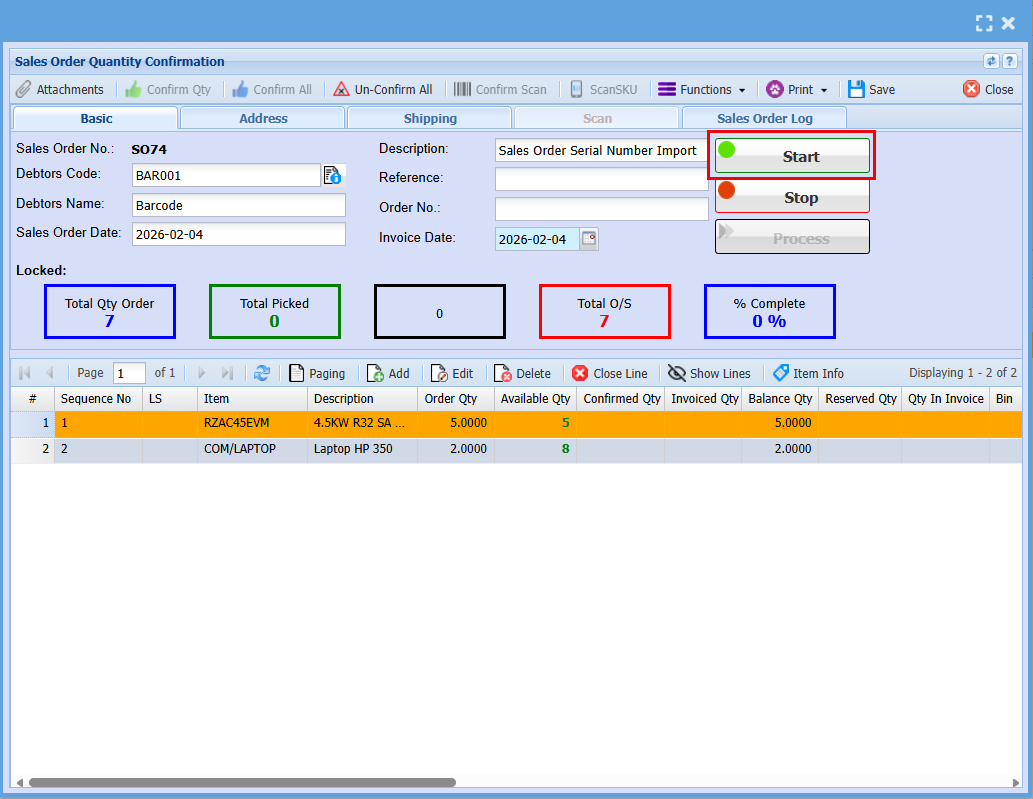Switch to the Address tab
The width and height of the screenshot is (1033, 799).
tap(263, 118)
